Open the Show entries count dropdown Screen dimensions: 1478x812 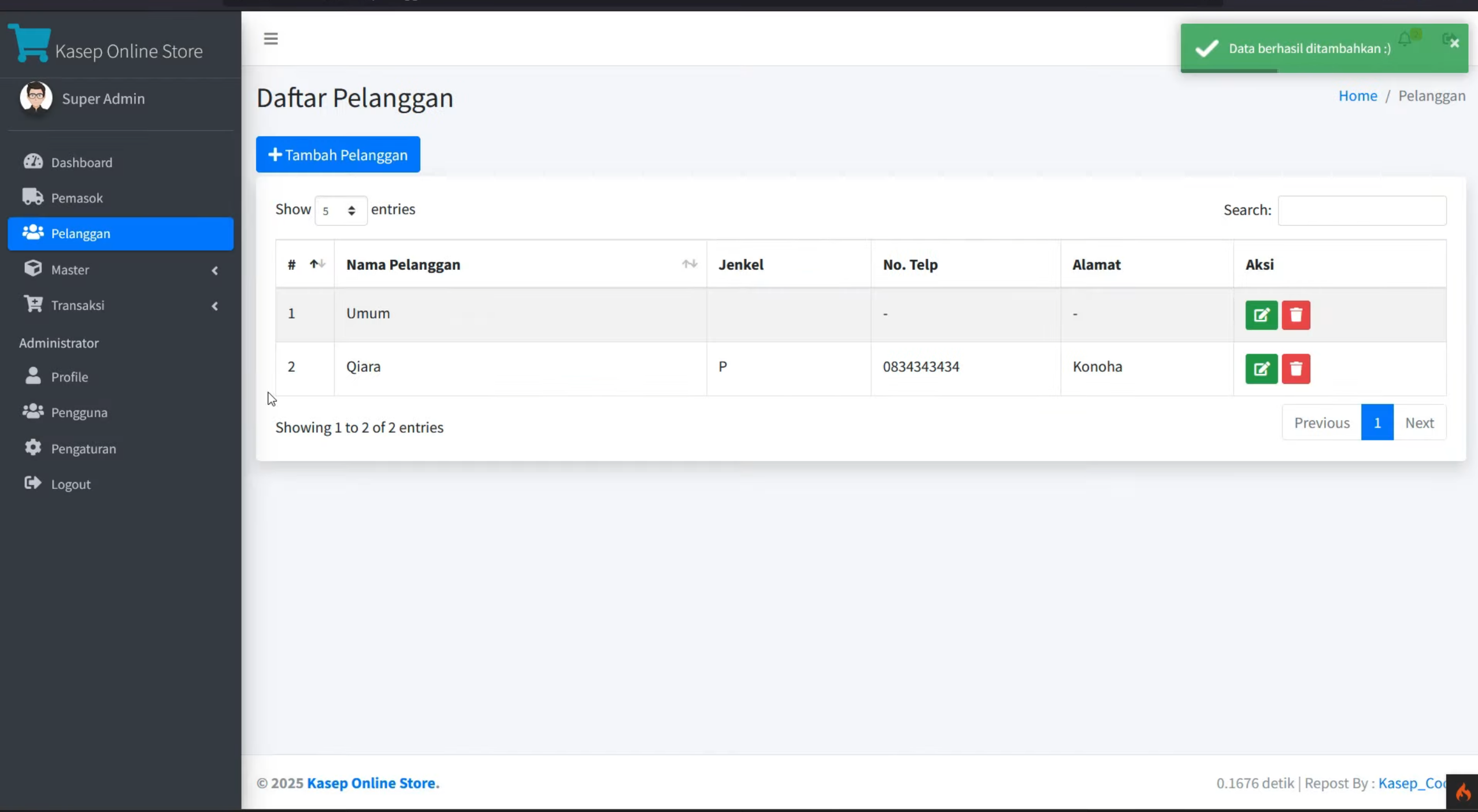click(340, 210)
